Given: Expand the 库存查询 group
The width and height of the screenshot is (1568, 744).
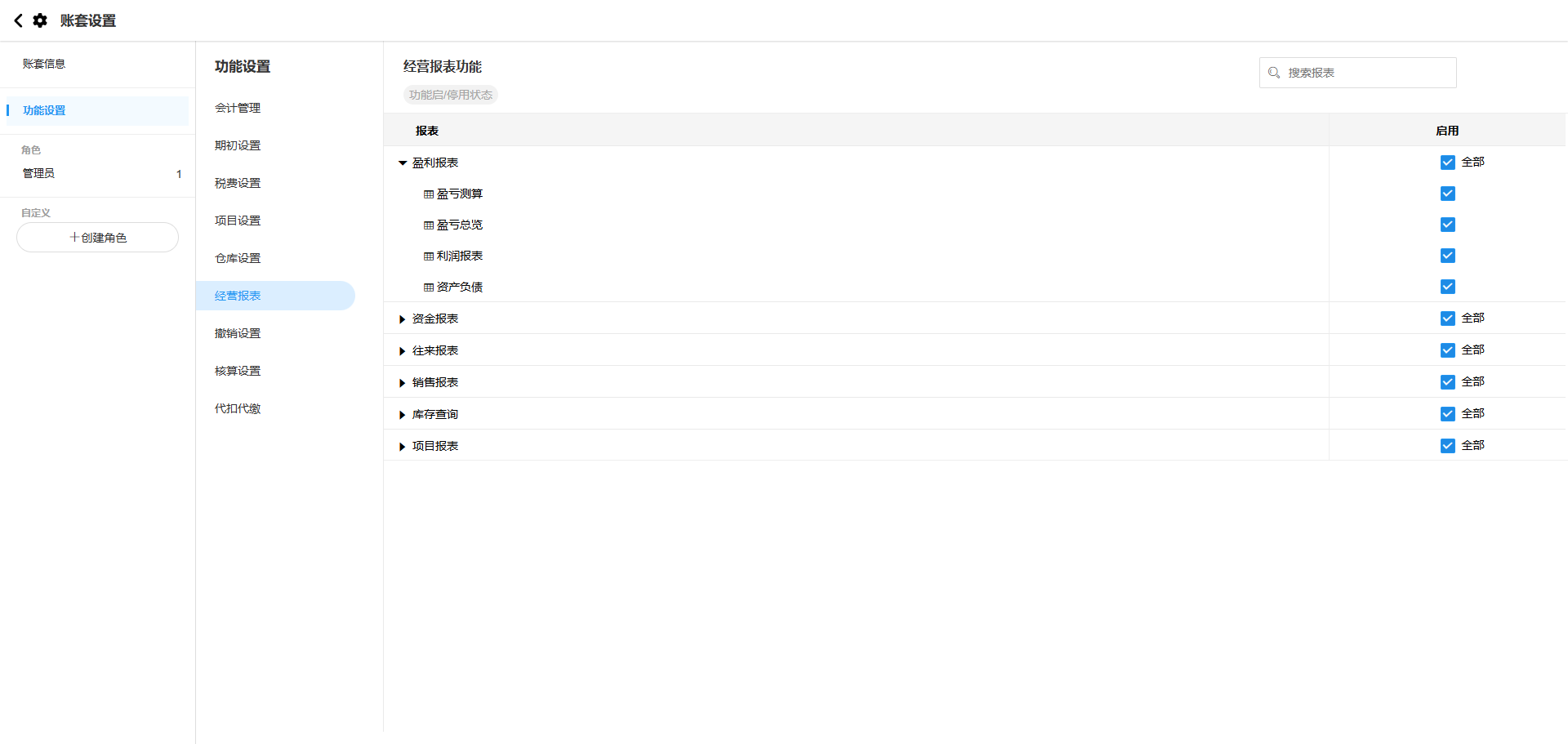Looking at the screenshot, I should [x=403, y=415].
